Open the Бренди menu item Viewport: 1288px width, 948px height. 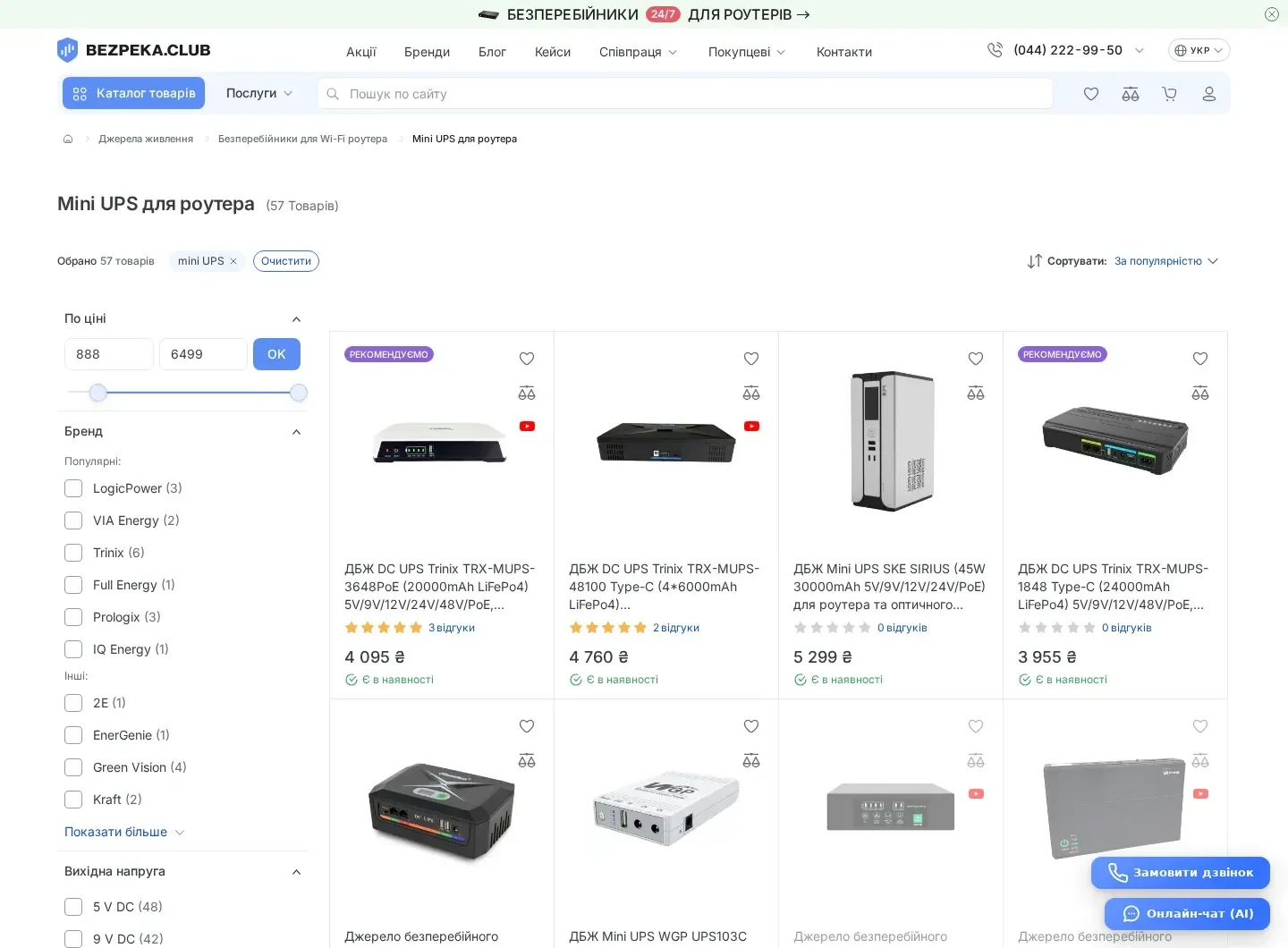pos(427,52)
